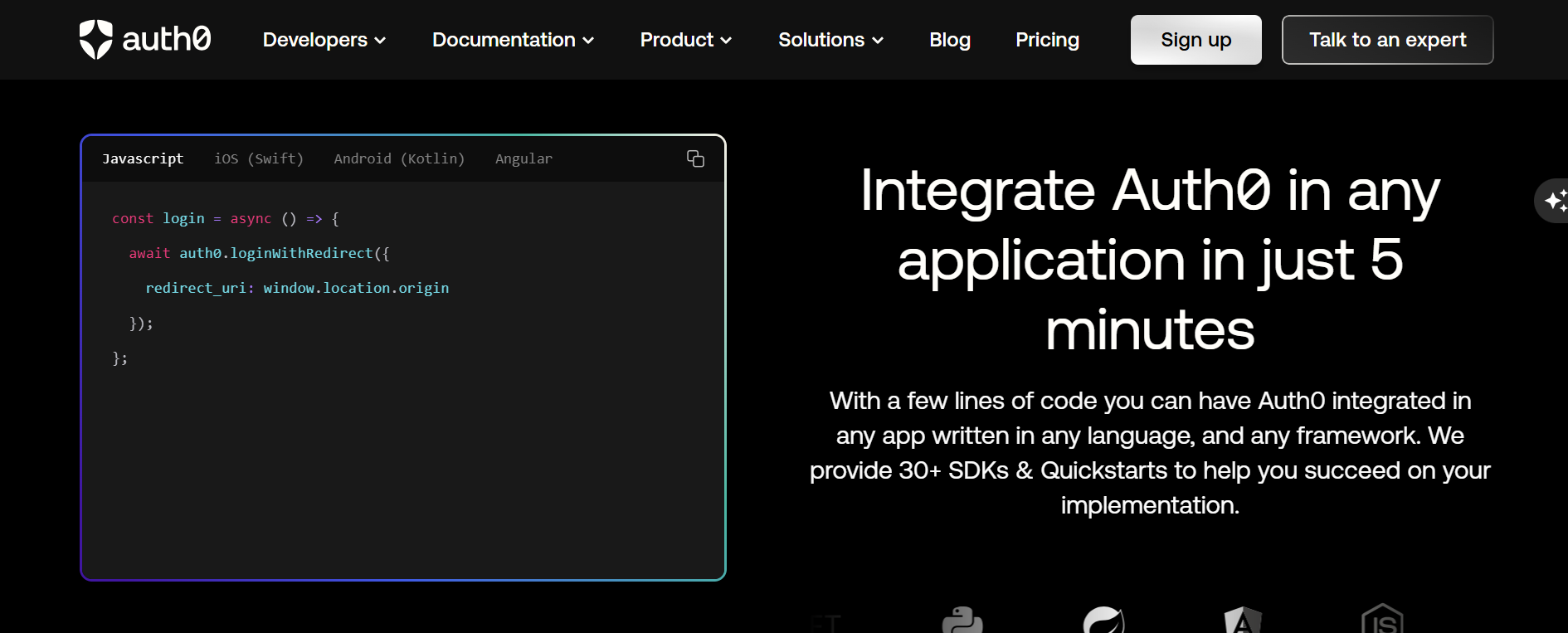Open the Product dropdown menu
The height and width of the screenshot is (633, 1568).
685,40
